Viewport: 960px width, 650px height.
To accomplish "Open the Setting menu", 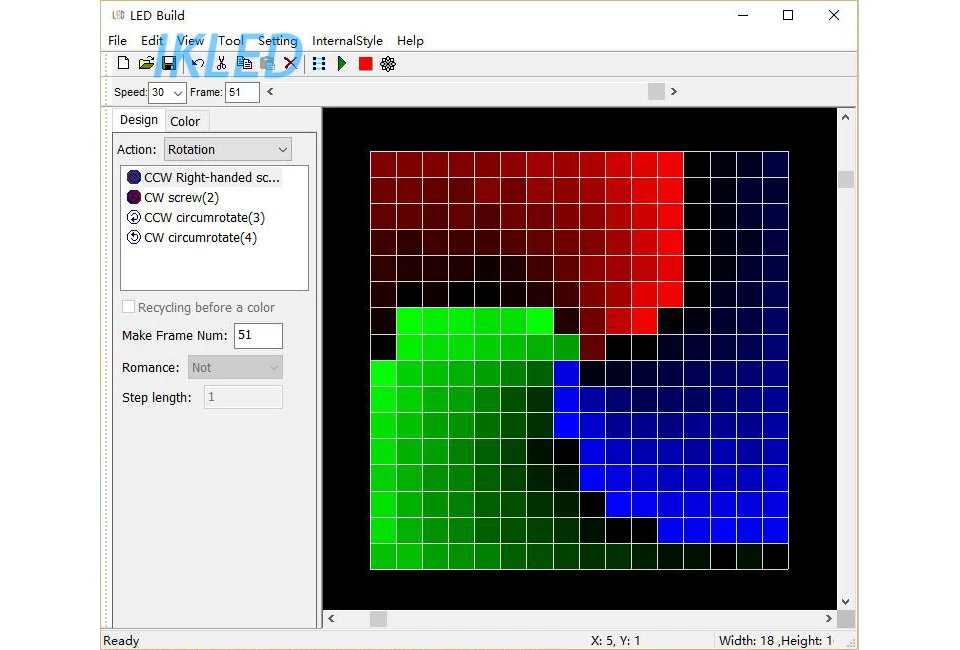I will [x=277, y=40].
